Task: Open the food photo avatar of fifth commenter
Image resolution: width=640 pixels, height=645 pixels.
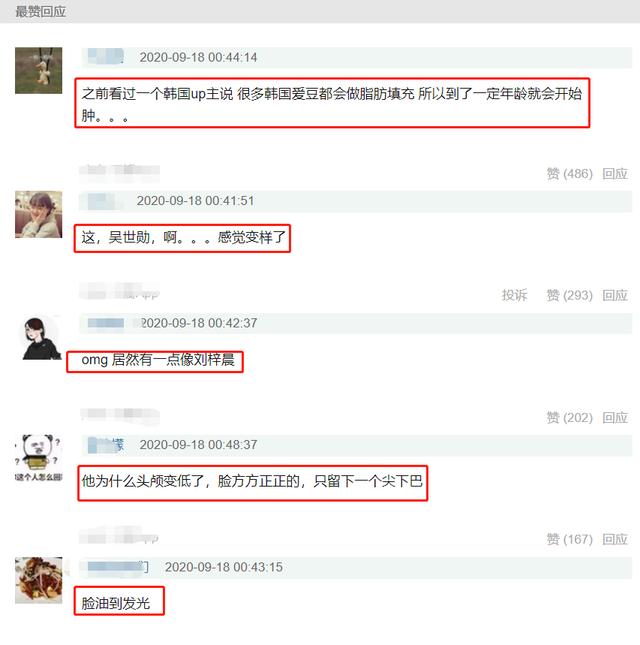Action: point(39,580)
